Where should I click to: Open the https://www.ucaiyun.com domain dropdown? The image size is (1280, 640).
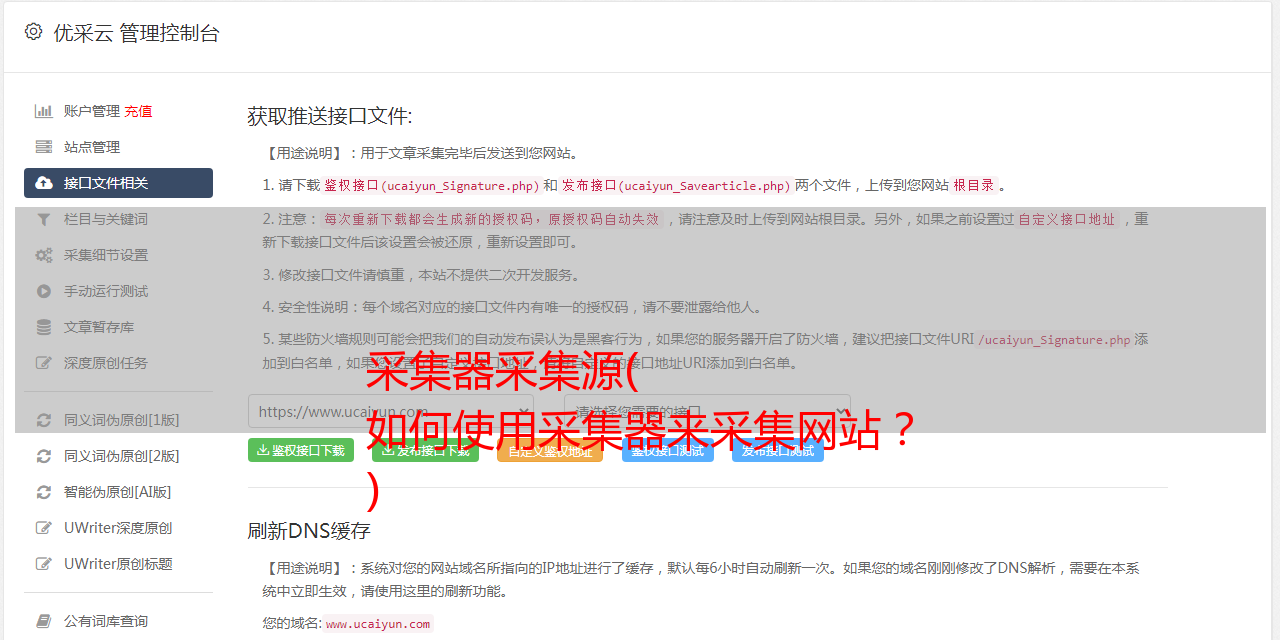click(x=391, y=411)
